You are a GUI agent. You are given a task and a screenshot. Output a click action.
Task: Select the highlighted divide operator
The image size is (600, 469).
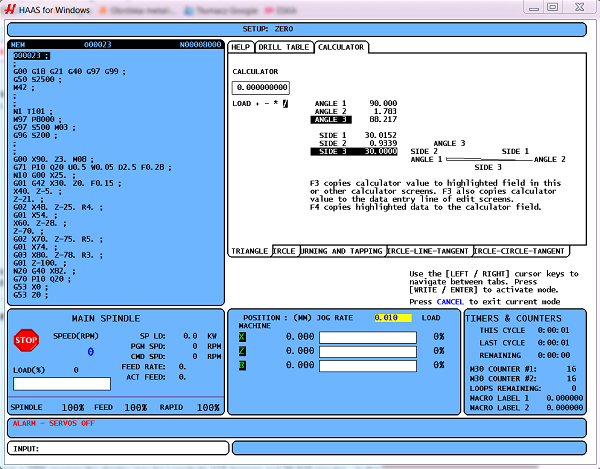pos(285,104)
